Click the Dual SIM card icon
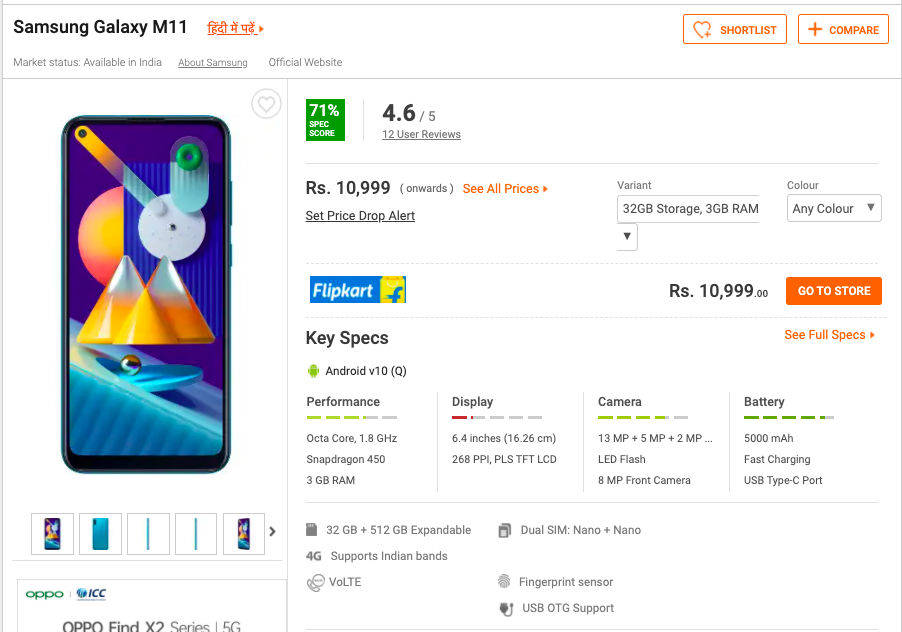902x632 pixels. [505, 530]
